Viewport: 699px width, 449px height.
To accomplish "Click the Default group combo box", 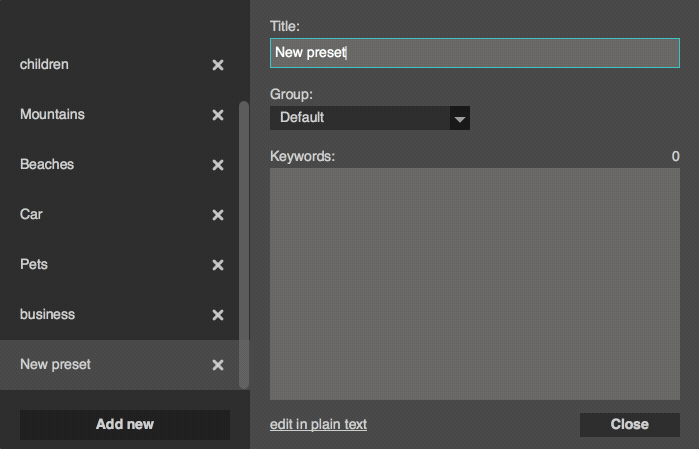I will coord(370,118).
